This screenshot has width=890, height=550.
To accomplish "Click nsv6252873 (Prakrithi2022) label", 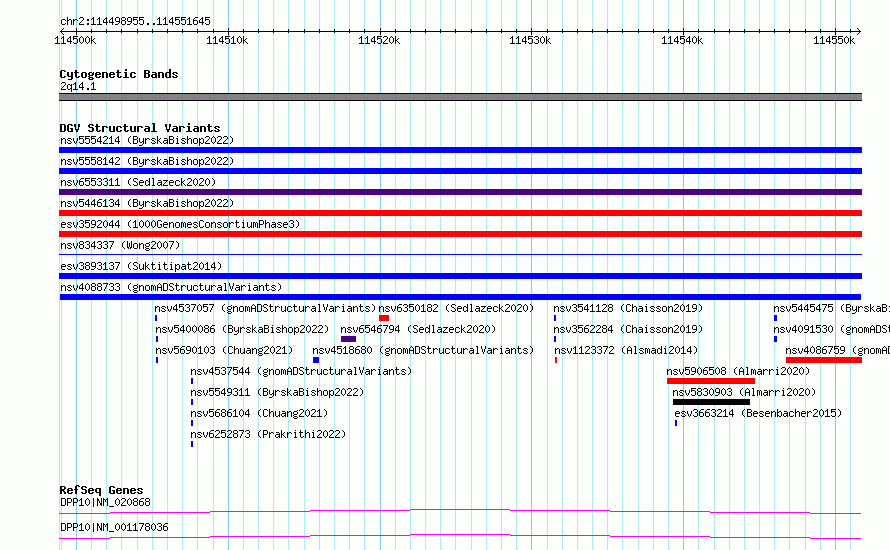I will click(x=268, y=434).
